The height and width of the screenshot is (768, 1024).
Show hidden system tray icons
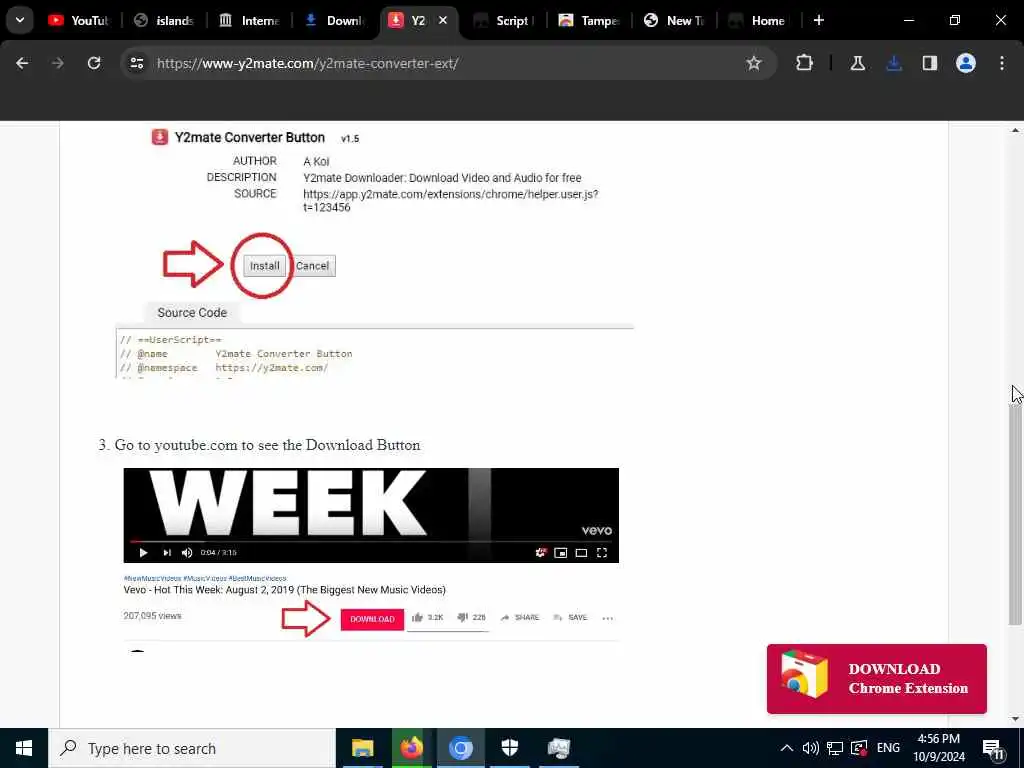coord(787,748)
